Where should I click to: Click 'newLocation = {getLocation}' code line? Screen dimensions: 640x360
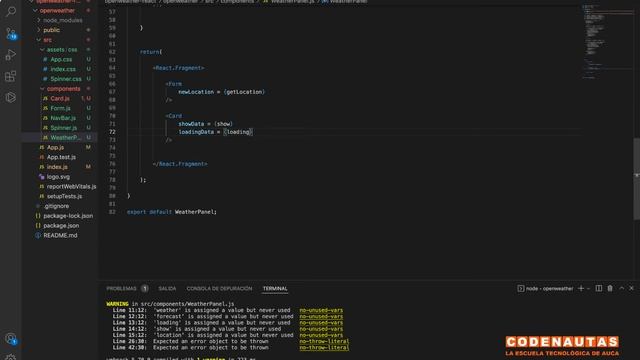click(222, 92)
